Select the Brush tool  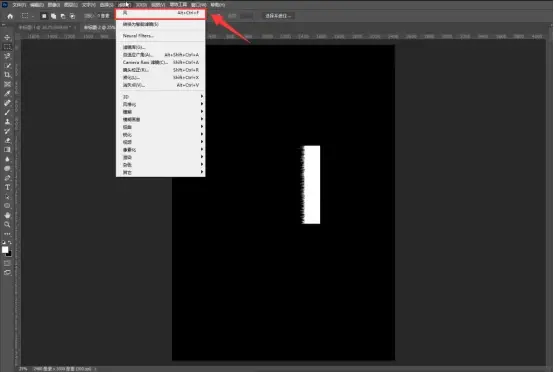[7, 112]
